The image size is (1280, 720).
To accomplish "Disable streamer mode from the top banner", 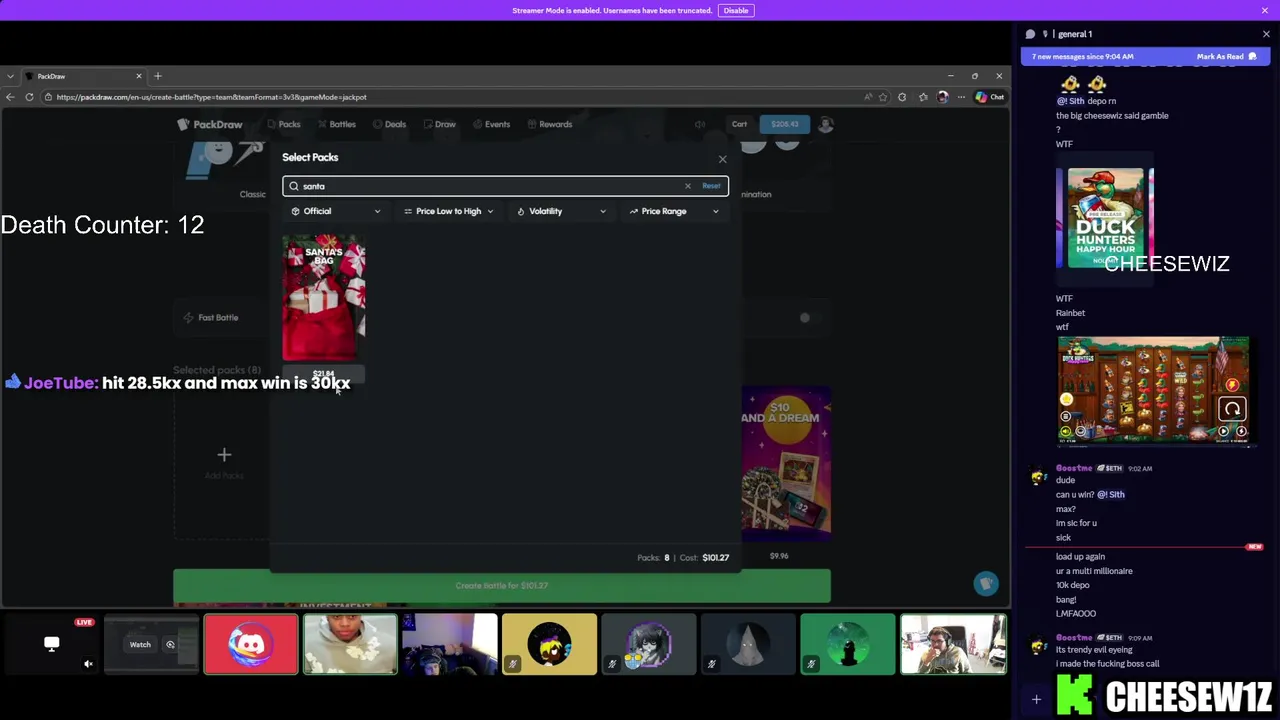I will coord(736,10).
